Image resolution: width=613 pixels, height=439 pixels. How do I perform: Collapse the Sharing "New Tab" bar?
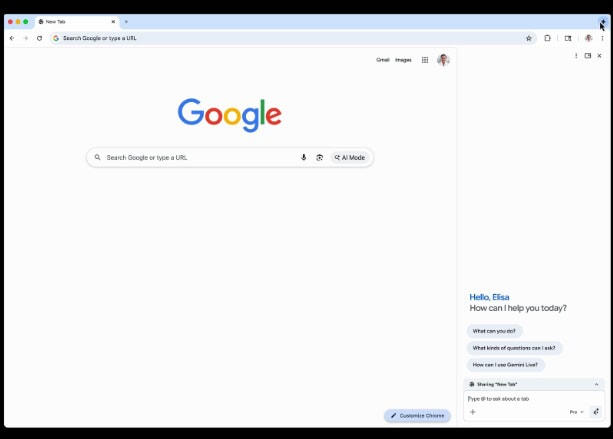597,384
